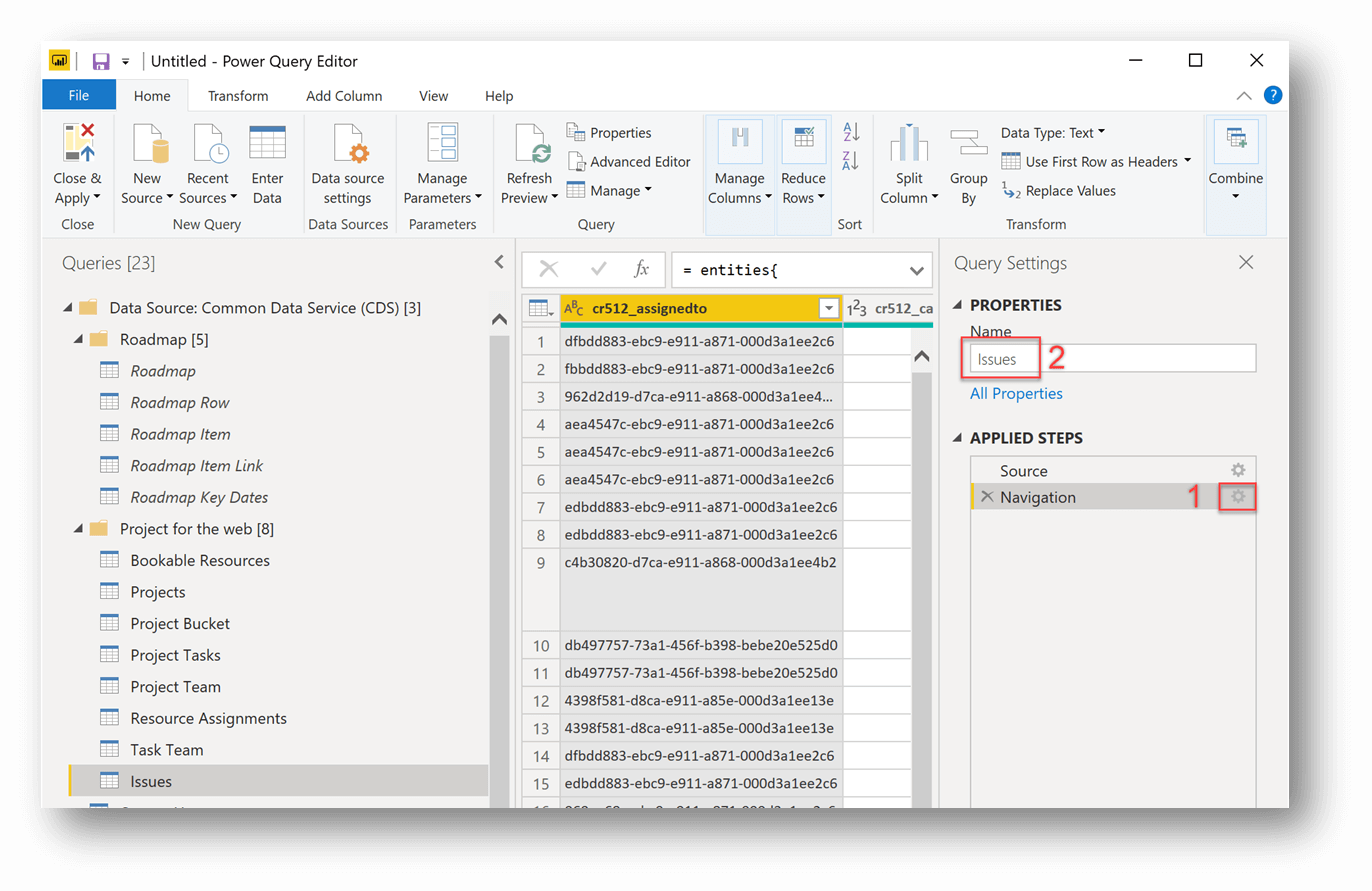Open Source step settings gear
The image size is (1372, 891).
click(x=1238, y=470)
